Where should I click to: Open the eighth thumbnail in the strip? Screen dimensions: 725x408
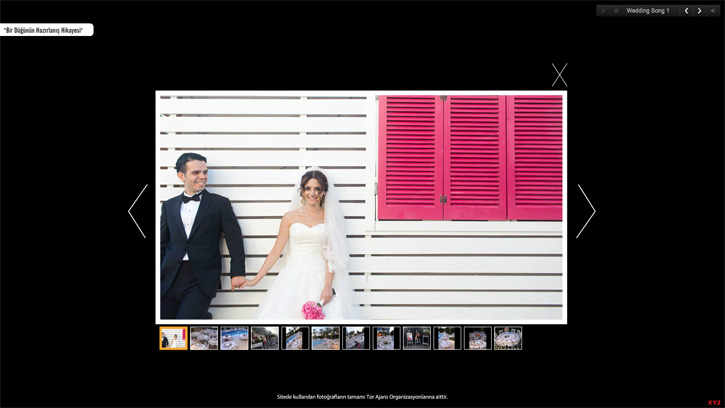[x=387, y=338]
